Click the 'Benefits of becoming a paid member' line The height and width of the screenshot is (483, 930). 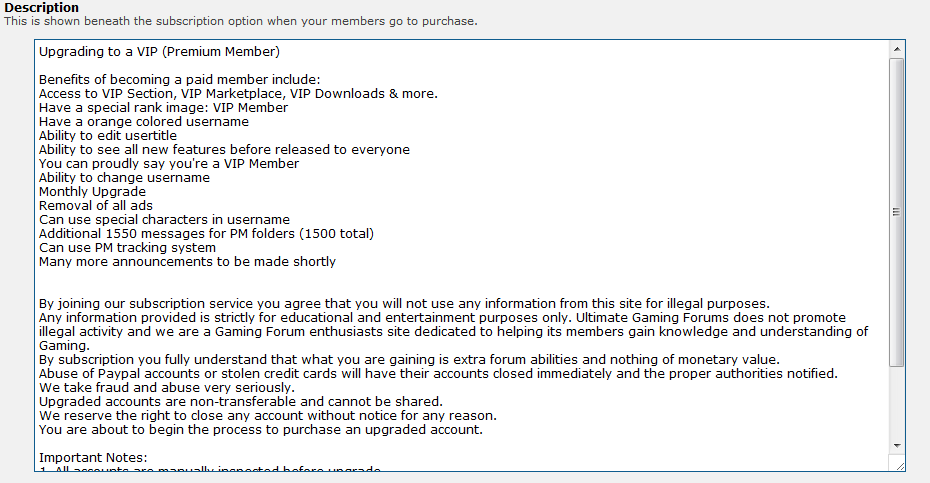(179, 80)
